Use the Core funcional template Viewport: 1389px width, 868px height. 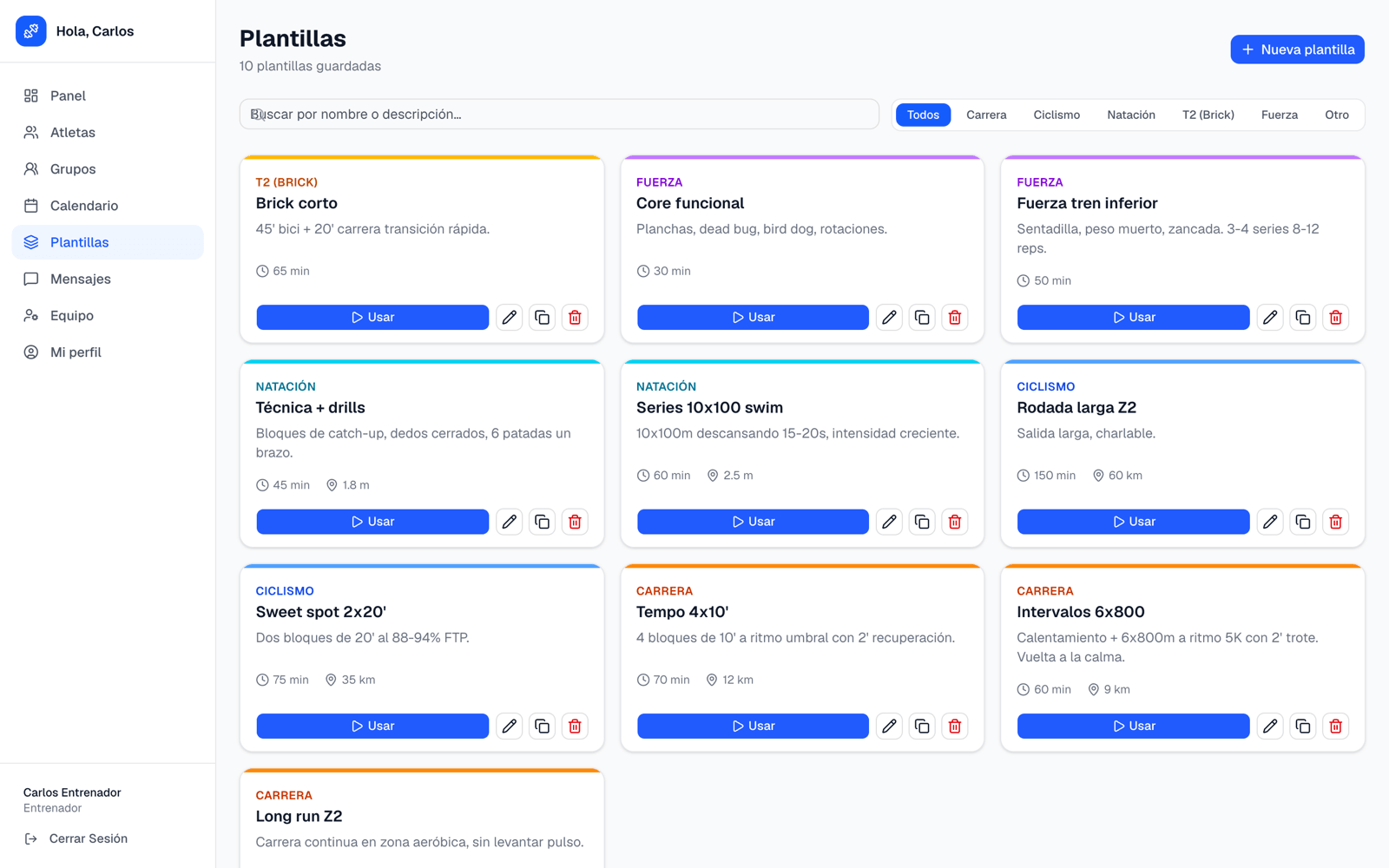pos(753,318)
